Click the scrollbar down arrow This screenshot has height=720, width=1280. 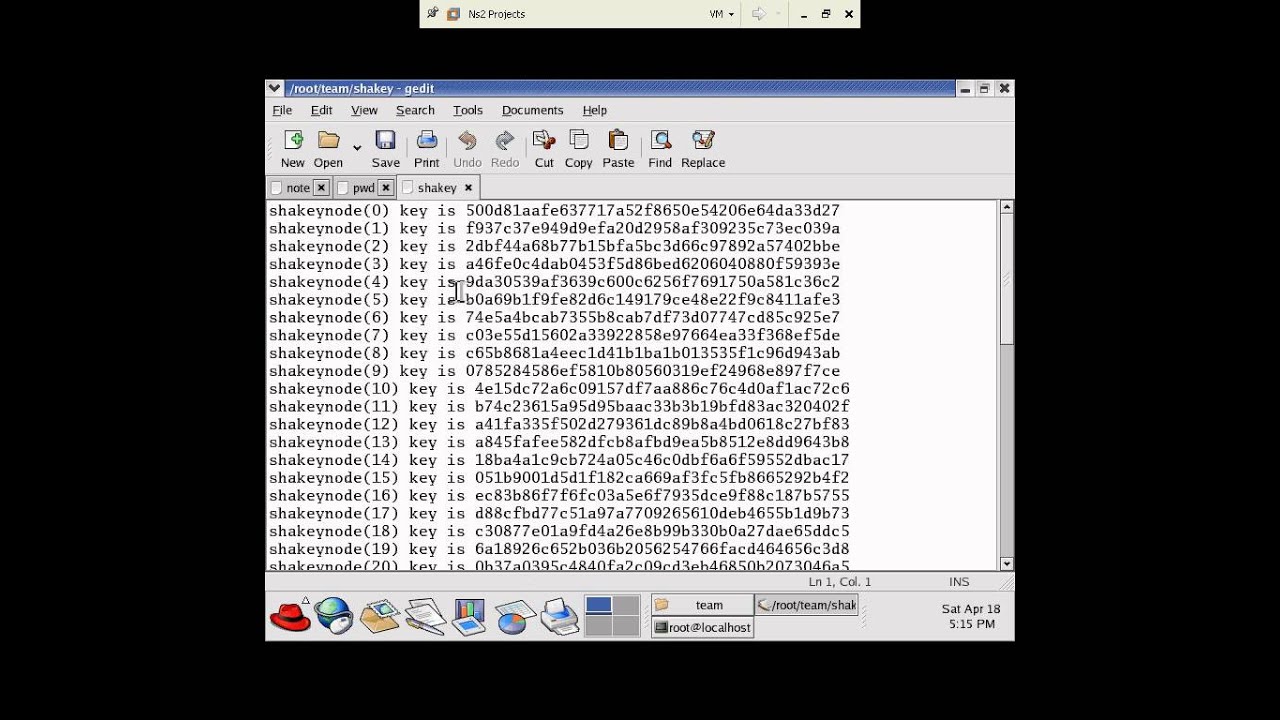pos(1006,564)
